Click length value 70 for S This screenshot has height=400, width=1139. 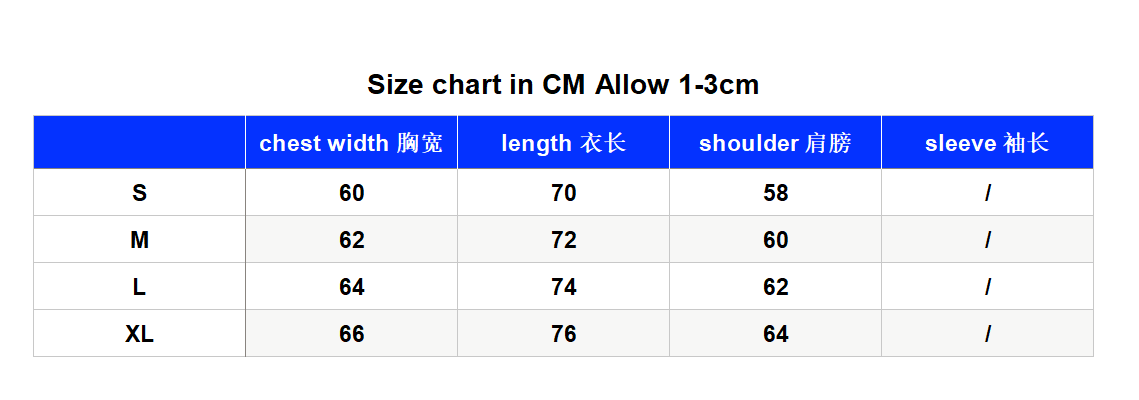[564, 193]
